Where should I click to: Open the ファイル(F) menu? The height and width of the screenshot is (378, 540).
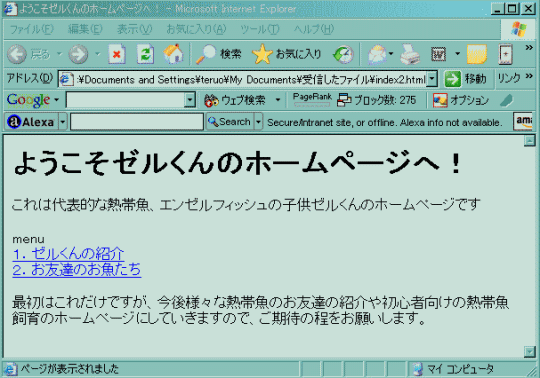click(x=32, y=30)
